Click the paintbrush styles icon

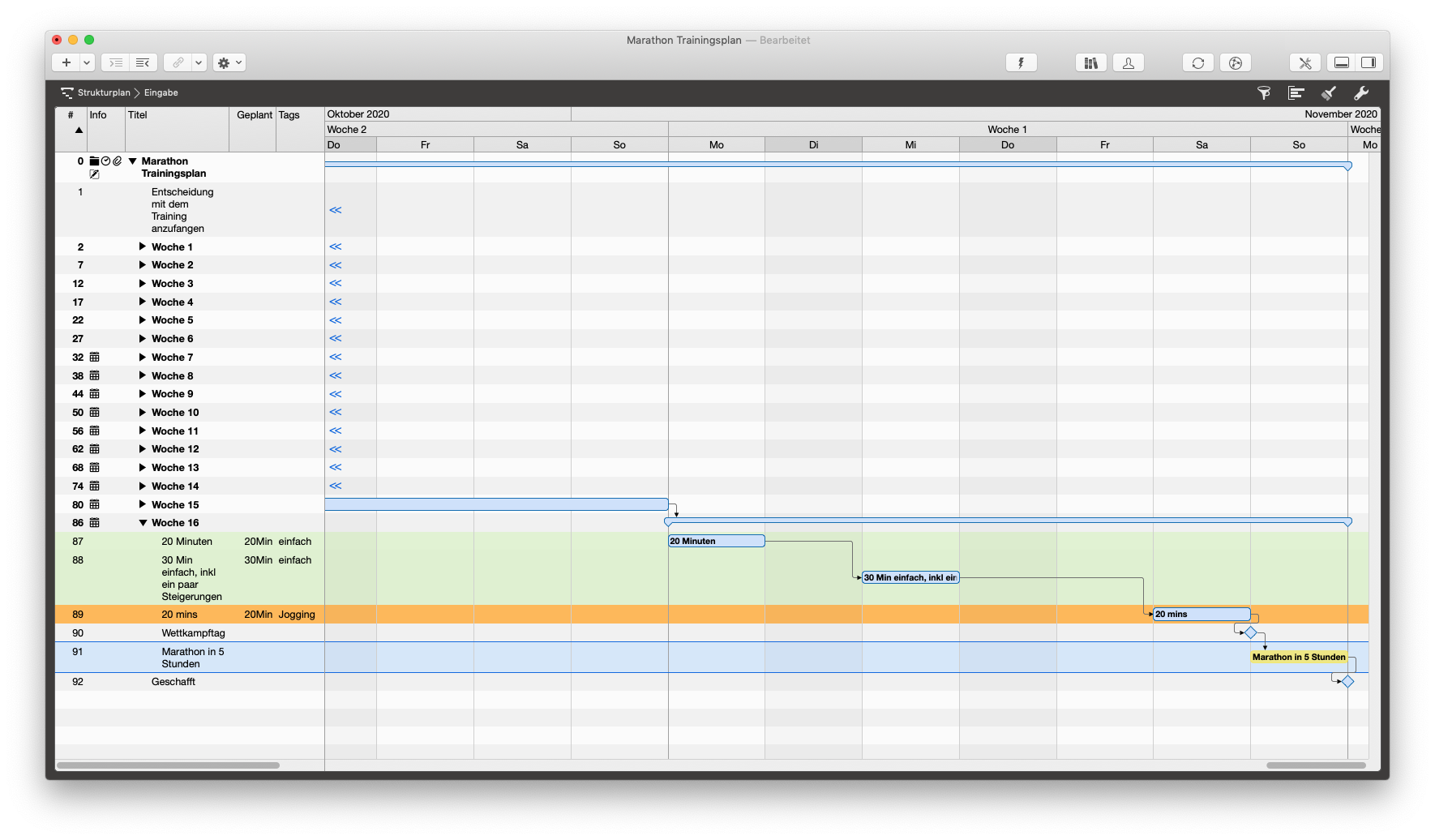point(1329,93)
